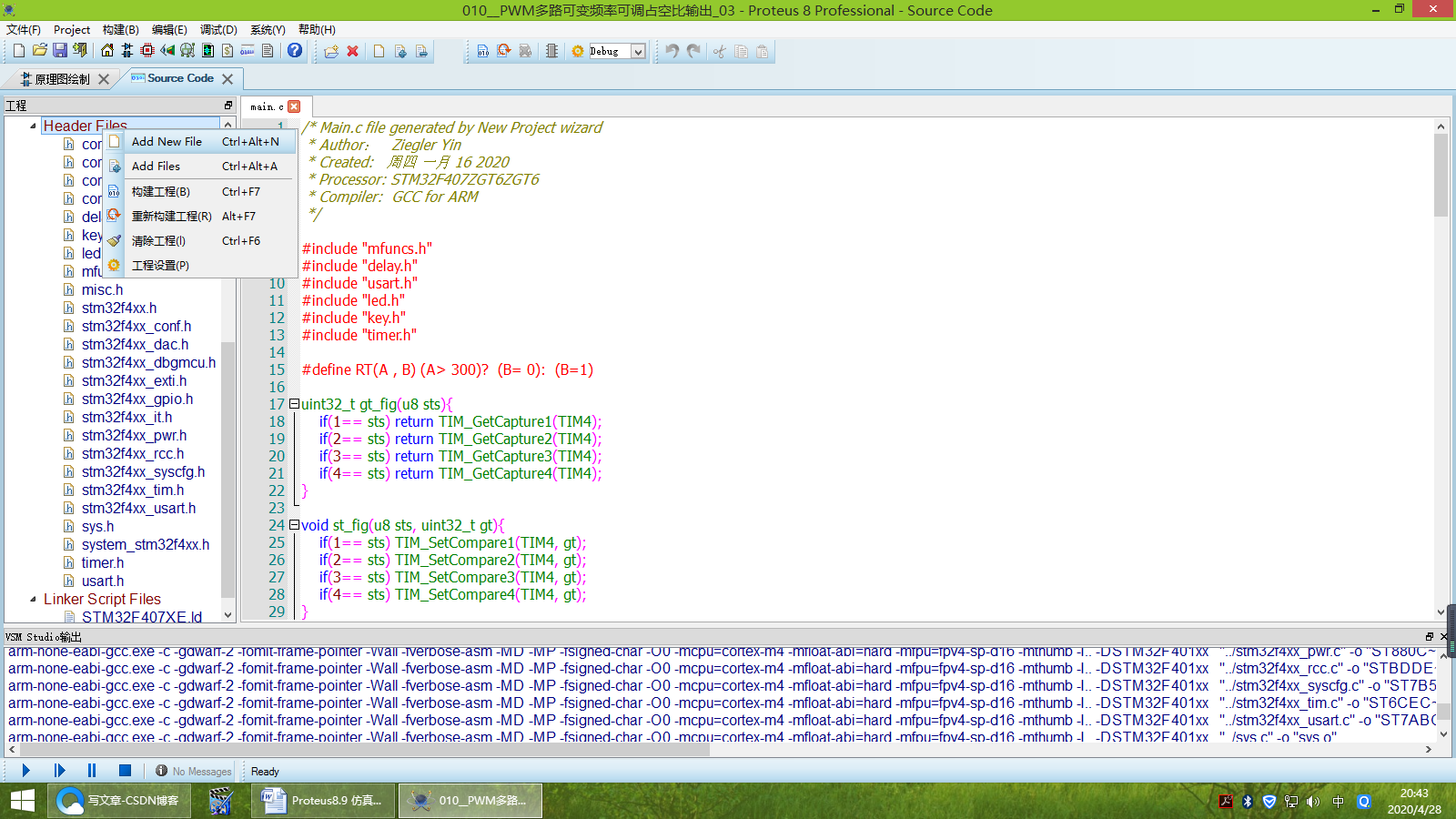Select 清除工程(I) in the context menu

click(x=200, y=241)
